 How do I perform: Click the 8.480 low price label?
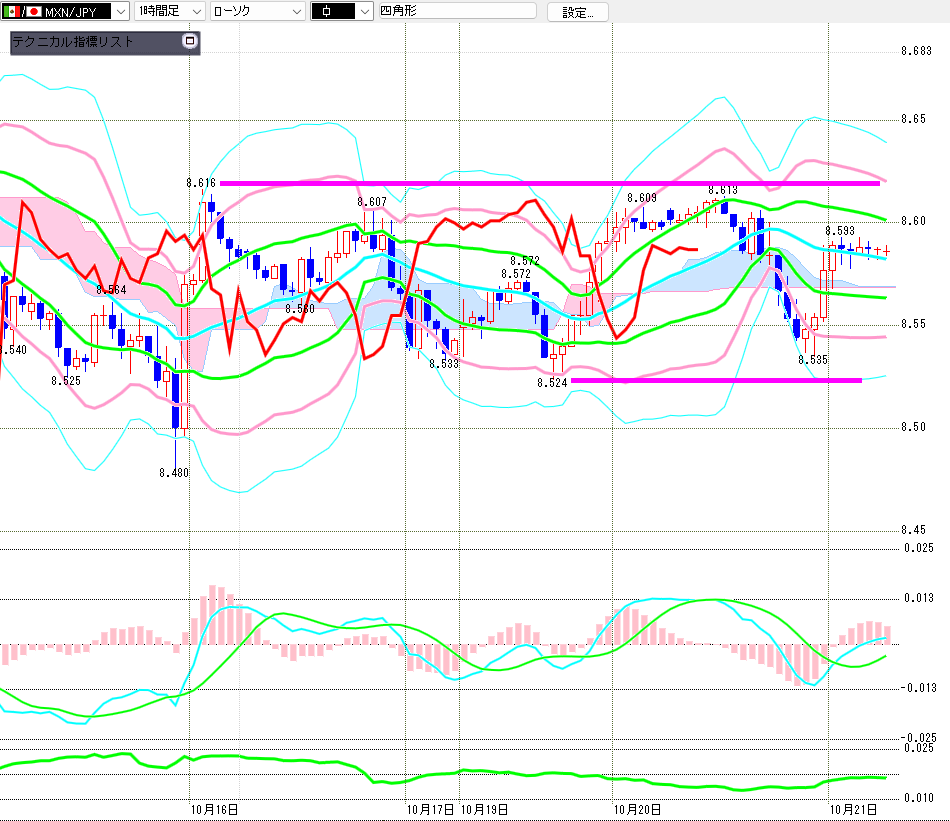pos(174,473)
